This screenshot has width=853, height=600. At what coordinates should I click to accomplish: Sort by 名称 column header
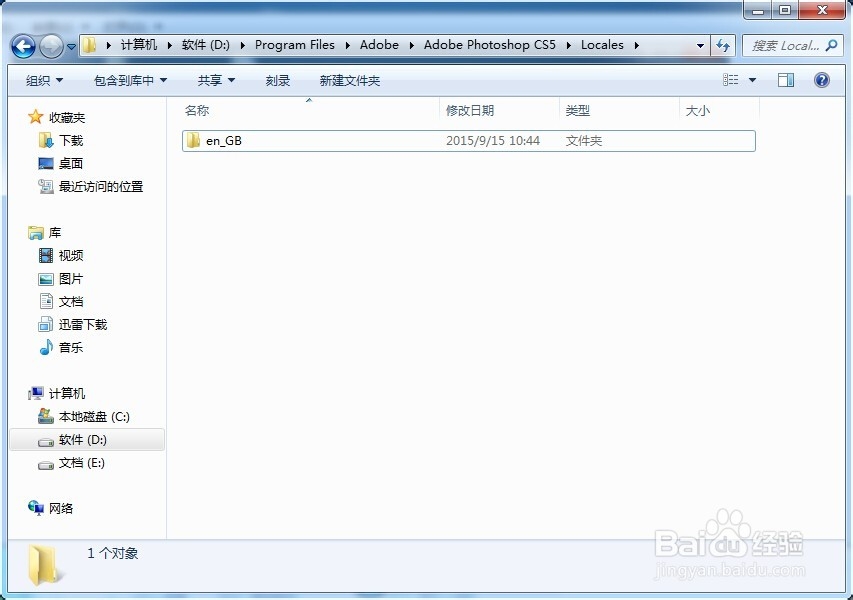[196, 110]
